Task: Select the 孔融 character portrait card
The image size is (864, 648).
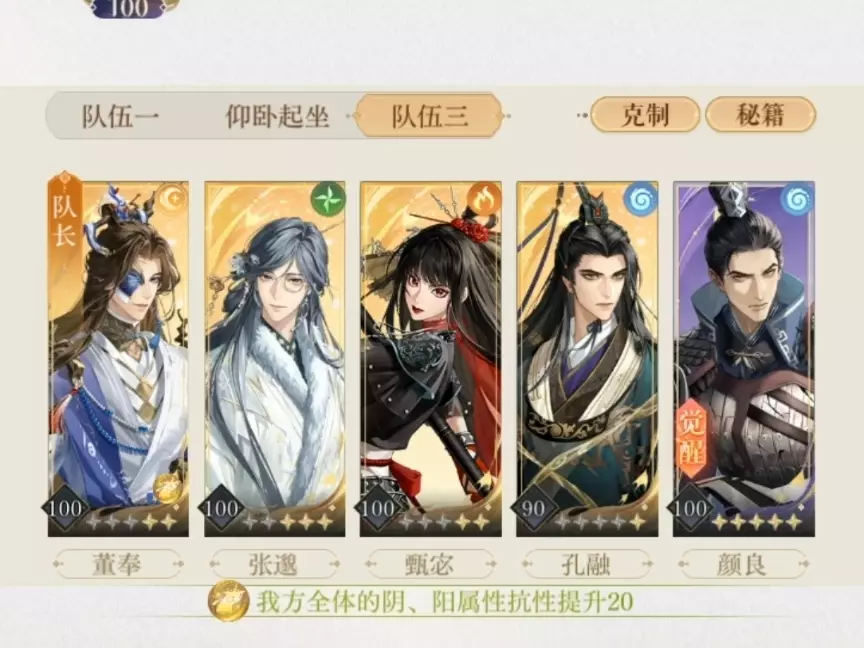Action: pyautogui.click(x=587, y=358)
